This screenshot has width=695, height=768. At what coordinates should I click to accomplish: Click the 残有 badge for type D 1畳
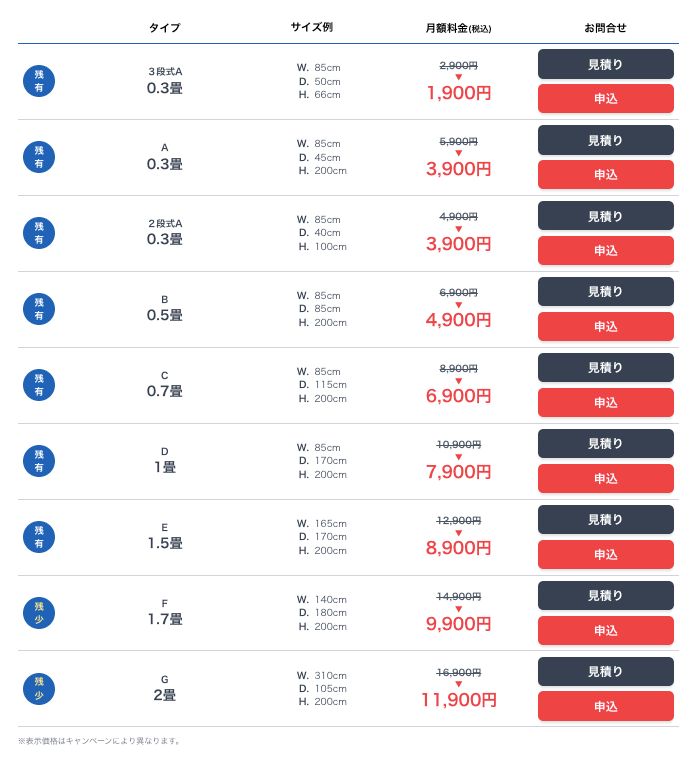(39, 461)
